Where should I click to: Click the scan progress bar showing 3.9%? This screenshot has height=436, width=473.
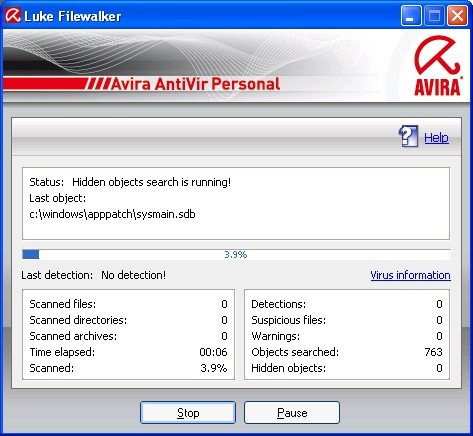point(236,255)
